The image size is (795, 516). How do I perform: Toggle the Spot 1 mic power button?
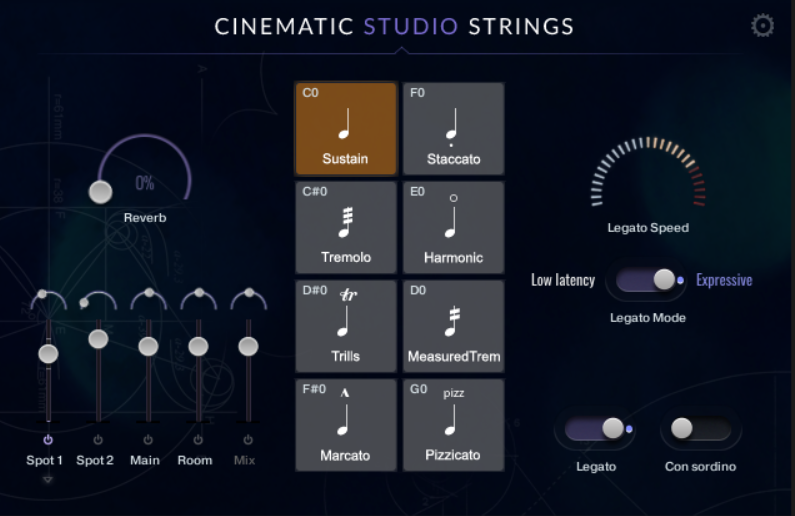[48, 439]
